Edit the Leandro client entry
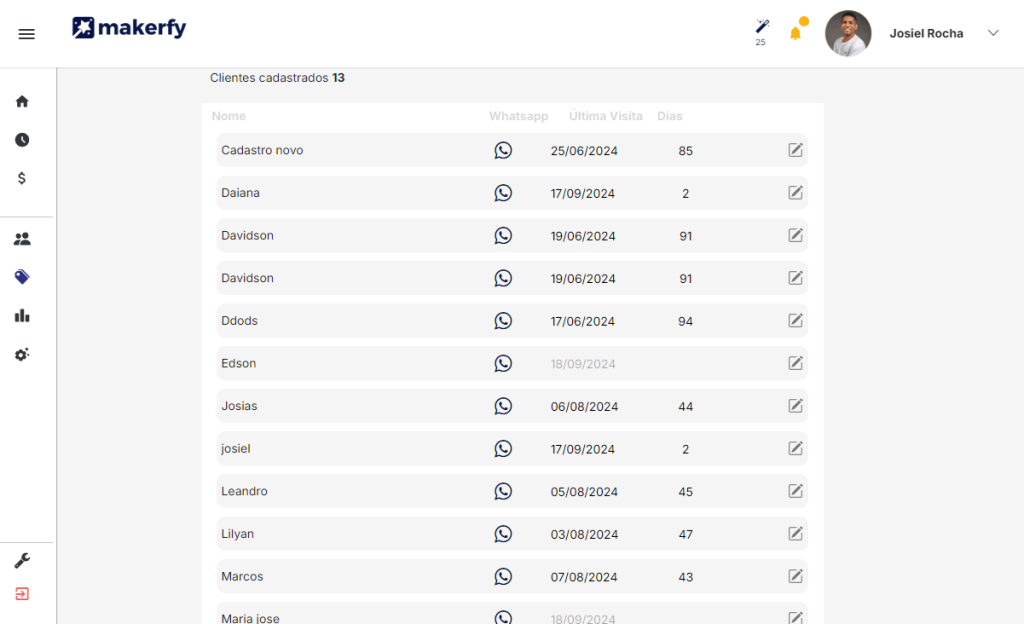Image resolution: width=1024 pixels, height=624 pixels. pyautogui.click(x=795, y=491)
